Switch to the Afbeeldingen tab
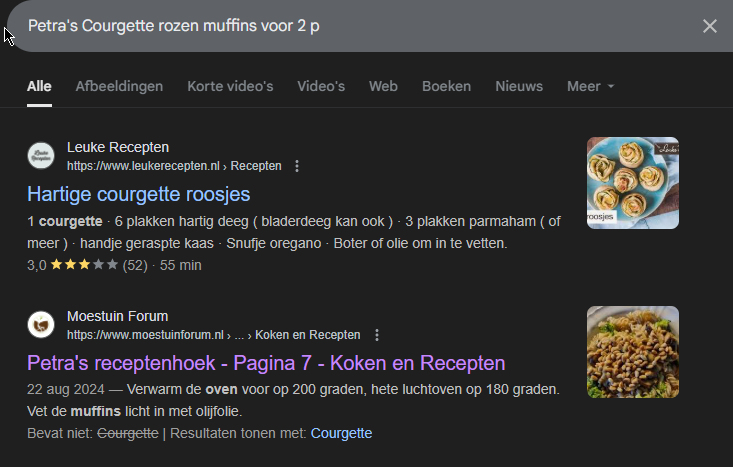 tap(119, 87)
